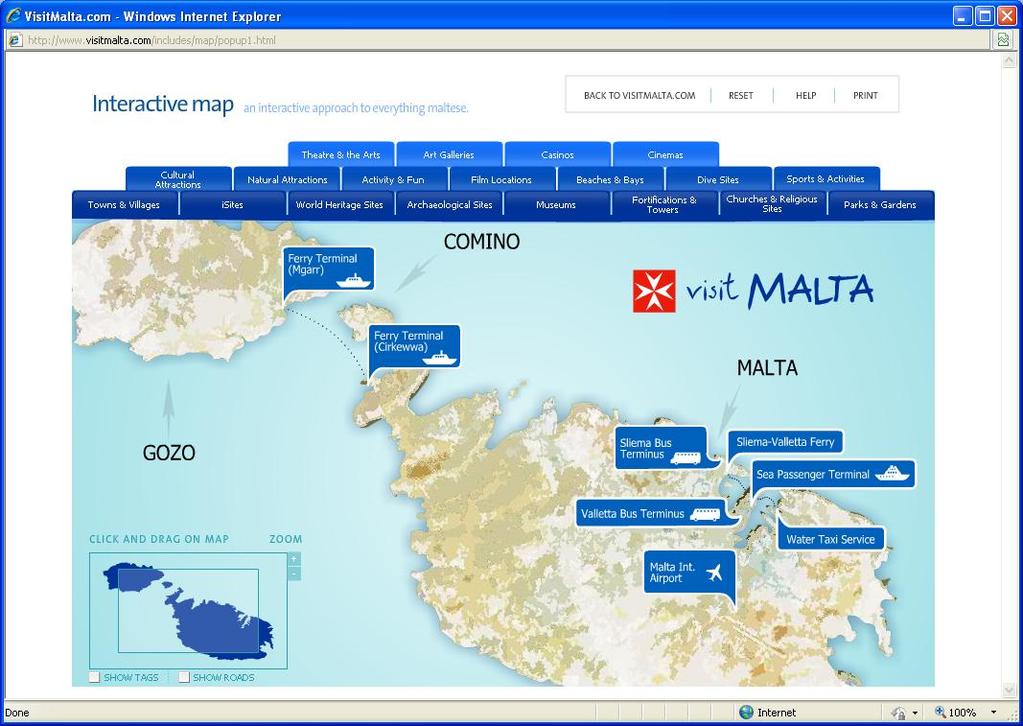The width and height of the screenshot is (1023, 726).
Task: Open the Activity & Fun tab
Action: [393, 179]
